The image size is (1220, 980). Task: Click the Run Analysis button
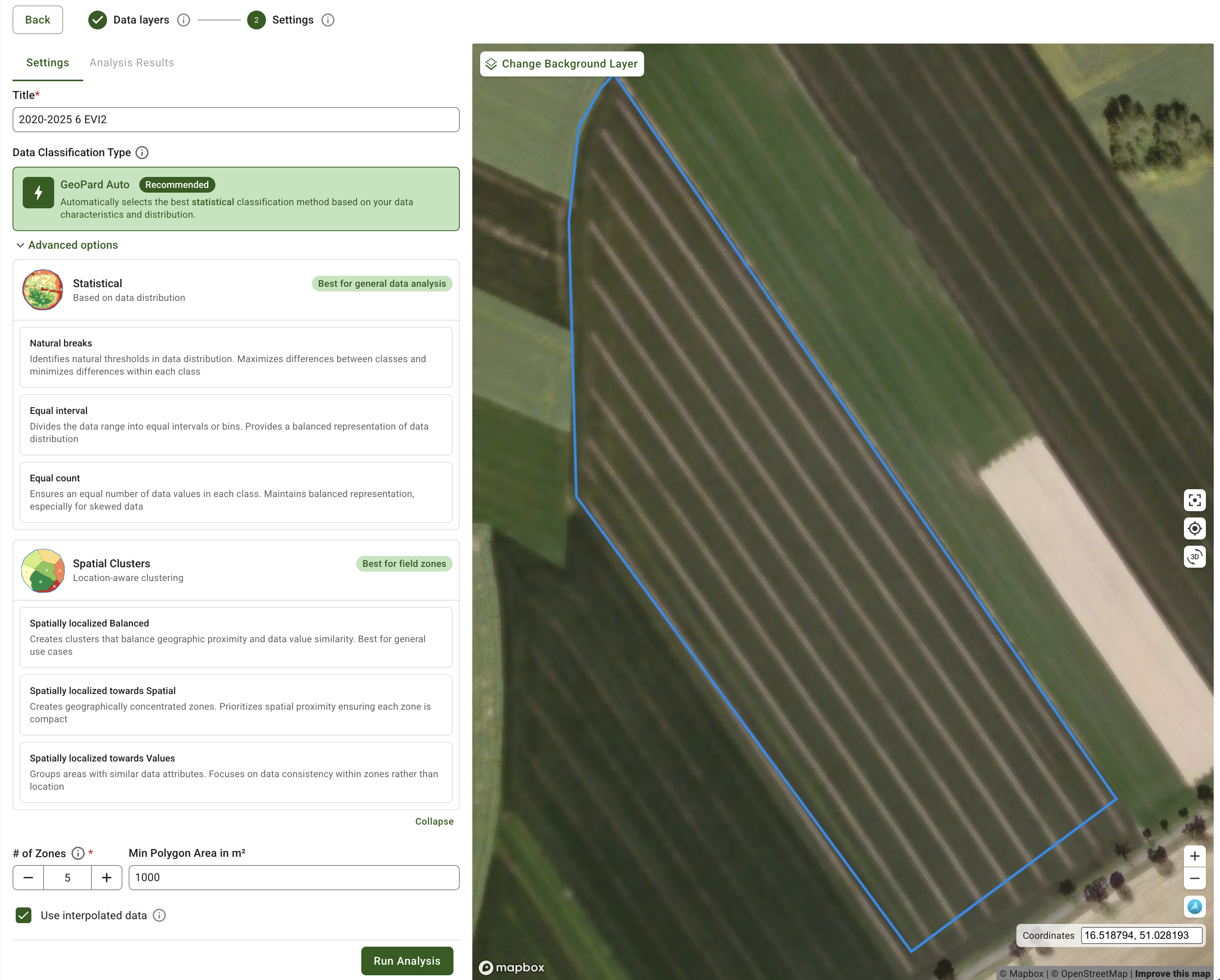pyautogui.click(x=406, y=961)
